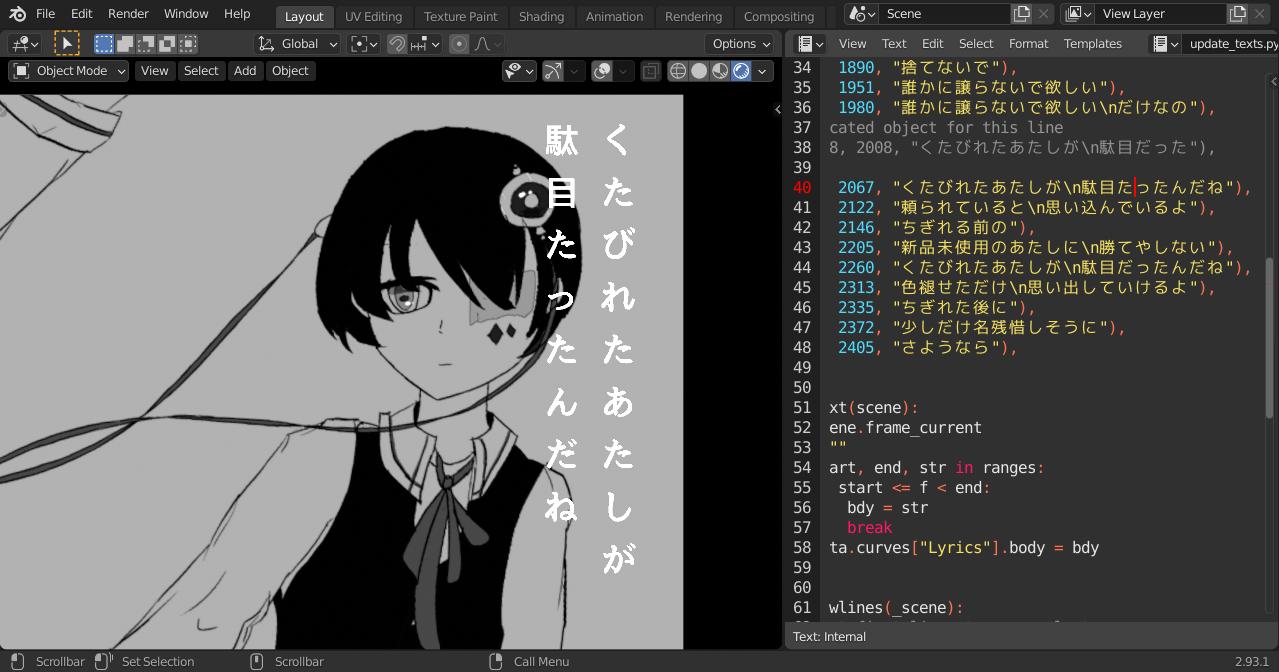The image size is (1279, 672).
Task: Switch viewport to wireframe shading
Action: (x=677, y=70)
